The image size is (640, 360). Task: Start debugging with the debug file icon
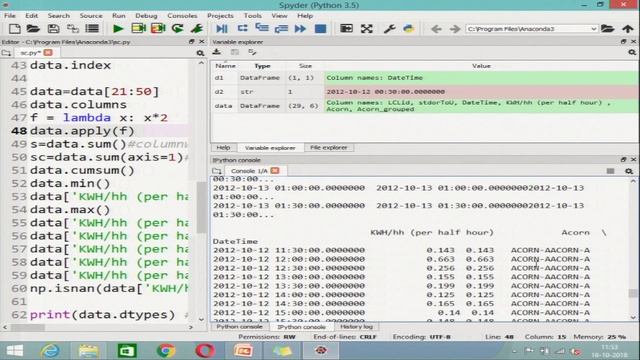(x=222, y=29)
